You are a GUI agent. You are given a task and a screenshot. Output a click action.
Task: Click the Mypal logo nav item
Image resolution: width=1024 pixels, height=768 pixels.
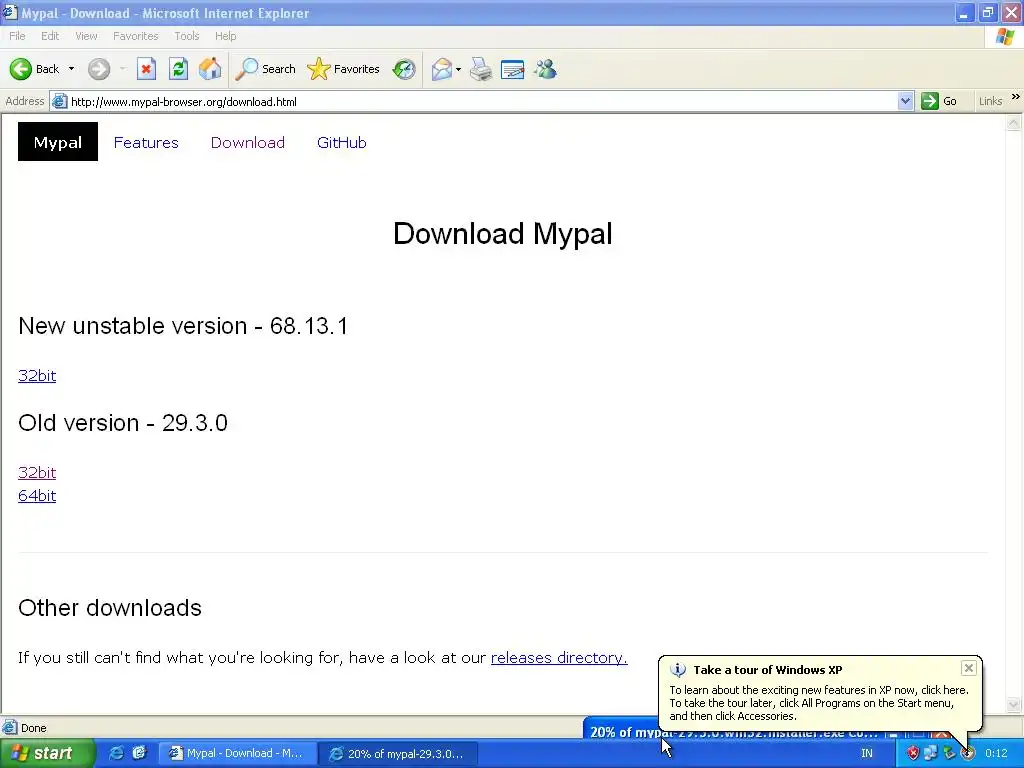[57, 142]
